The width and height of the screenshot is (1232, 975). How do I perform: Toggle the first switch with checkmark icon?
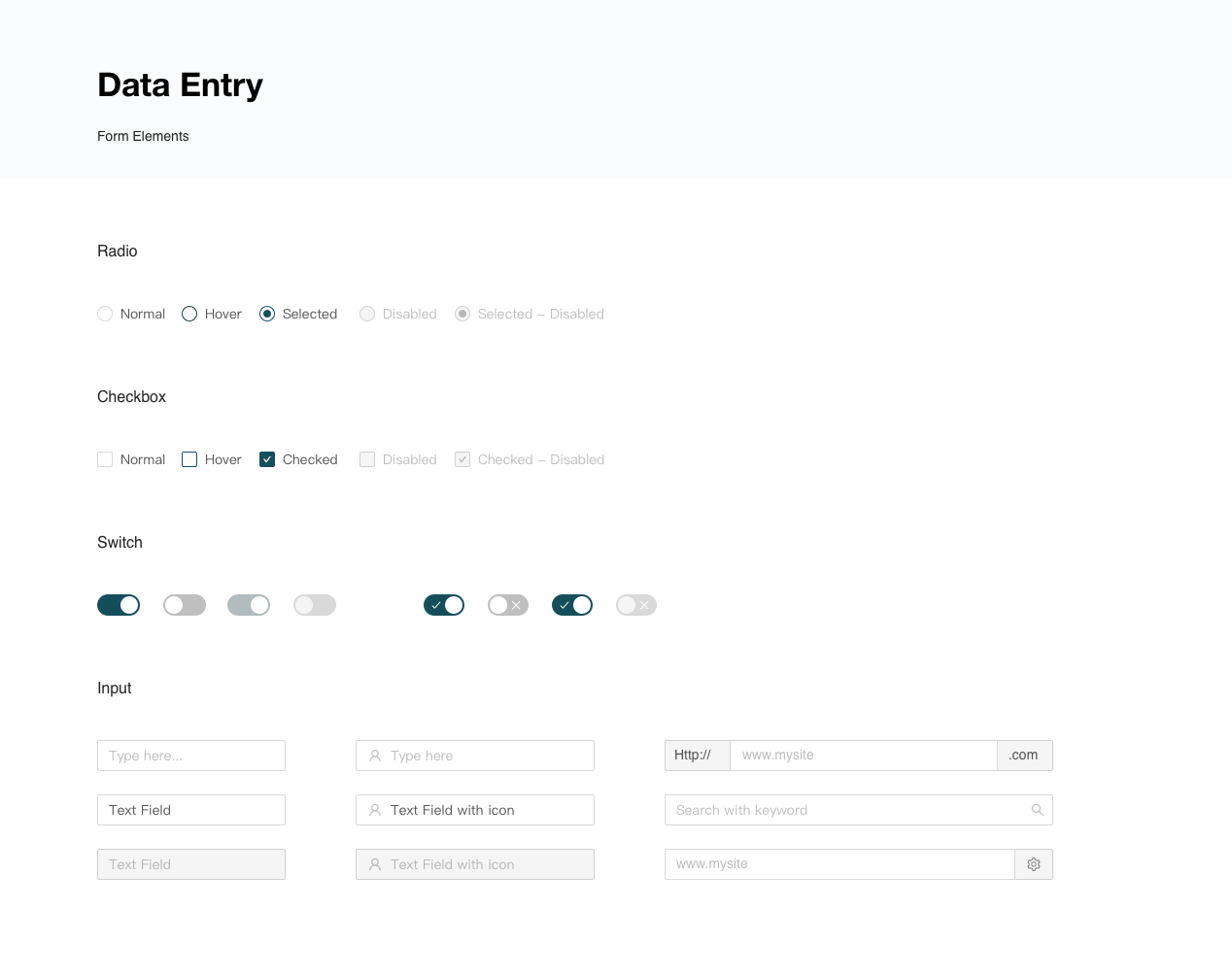[x=444, y=605]
